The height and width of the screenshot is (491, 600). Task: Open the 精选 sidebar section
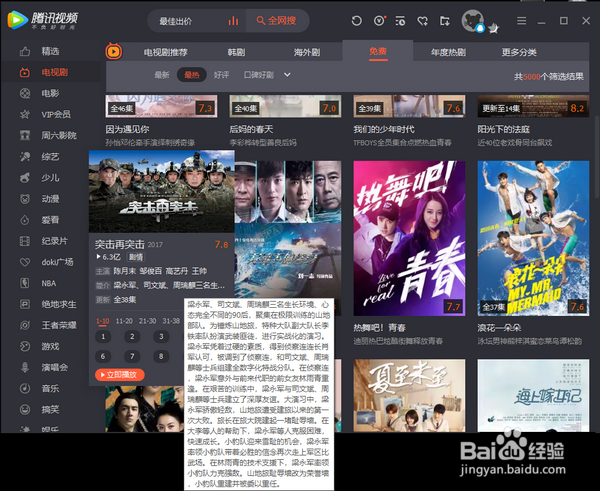click(50, 51)
